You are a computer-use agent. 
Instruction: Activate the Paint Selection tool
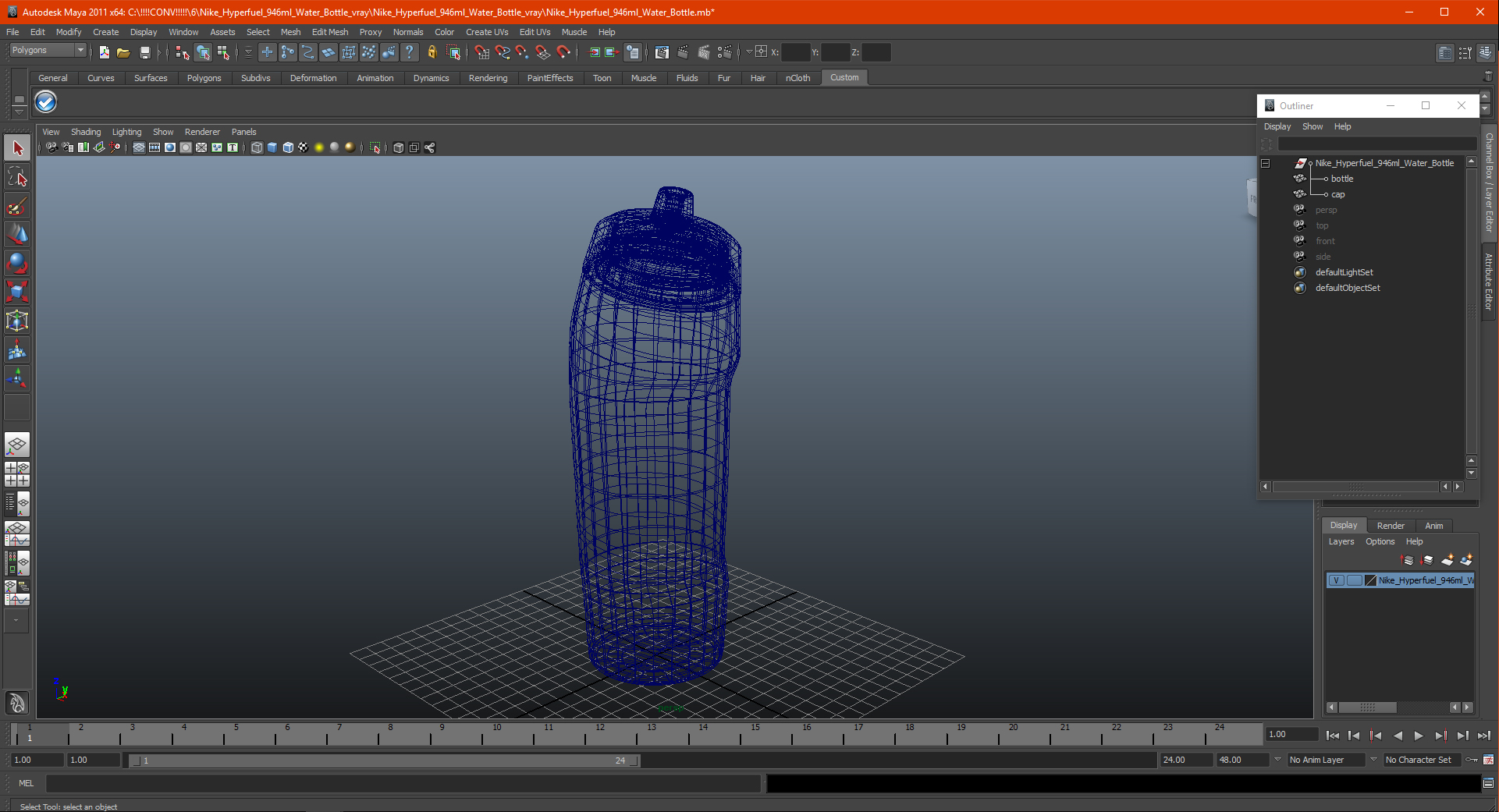pos(17,206)
